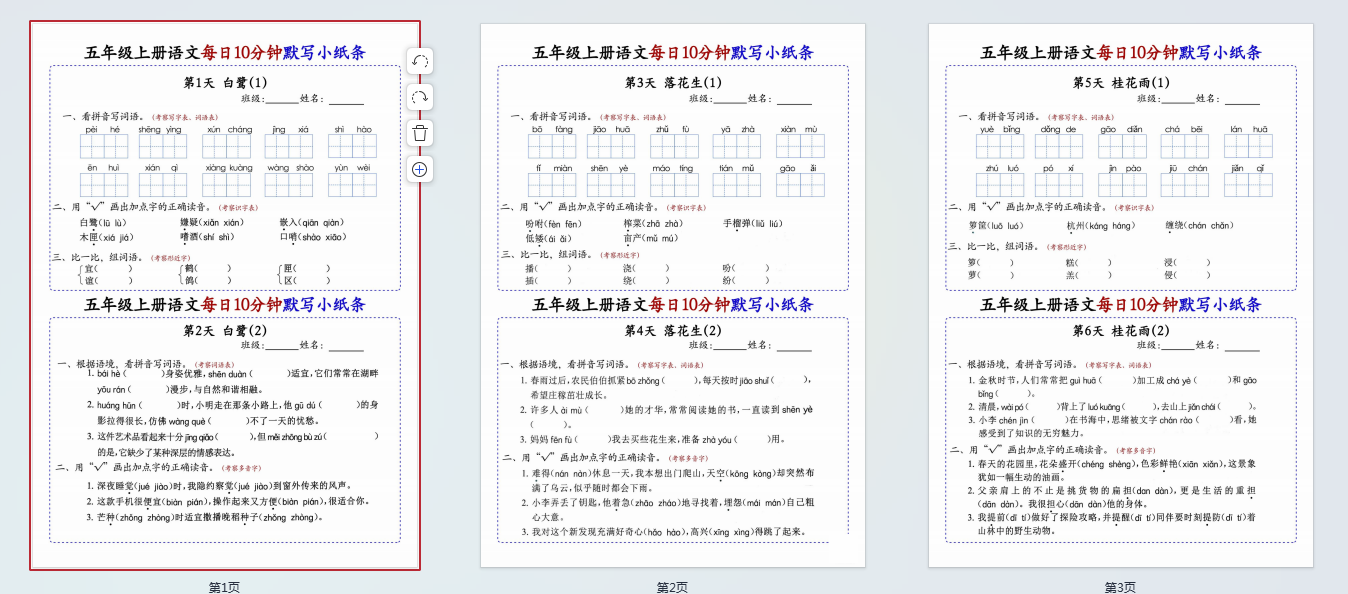Click the 第1页 page label
Viewport: 1348px width, 594px height.
225,587
